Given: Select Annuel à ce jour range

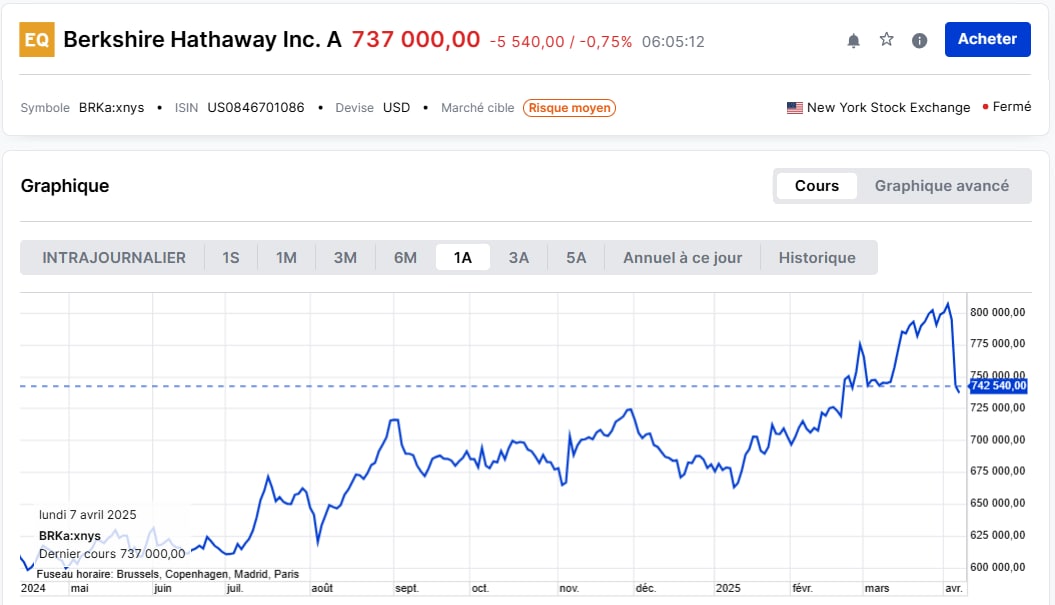Looking at the screenshot, I should [682, 258].
